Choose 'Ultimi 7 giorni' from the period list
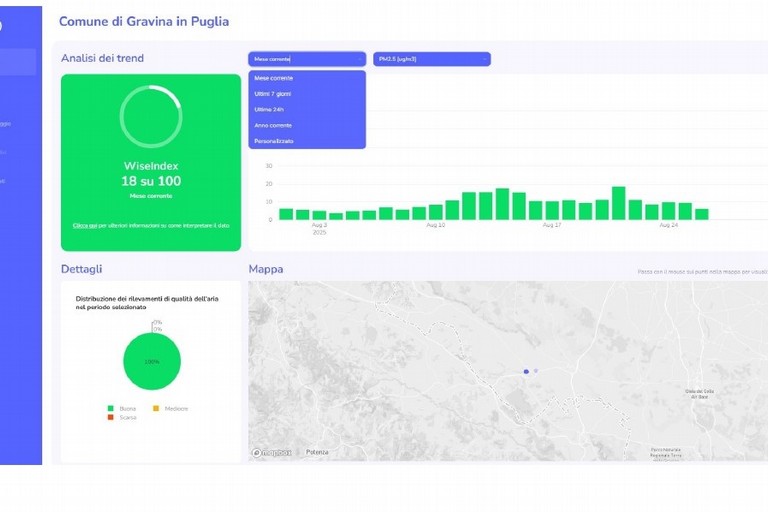The image size is (768, 512). pos(307,94)
